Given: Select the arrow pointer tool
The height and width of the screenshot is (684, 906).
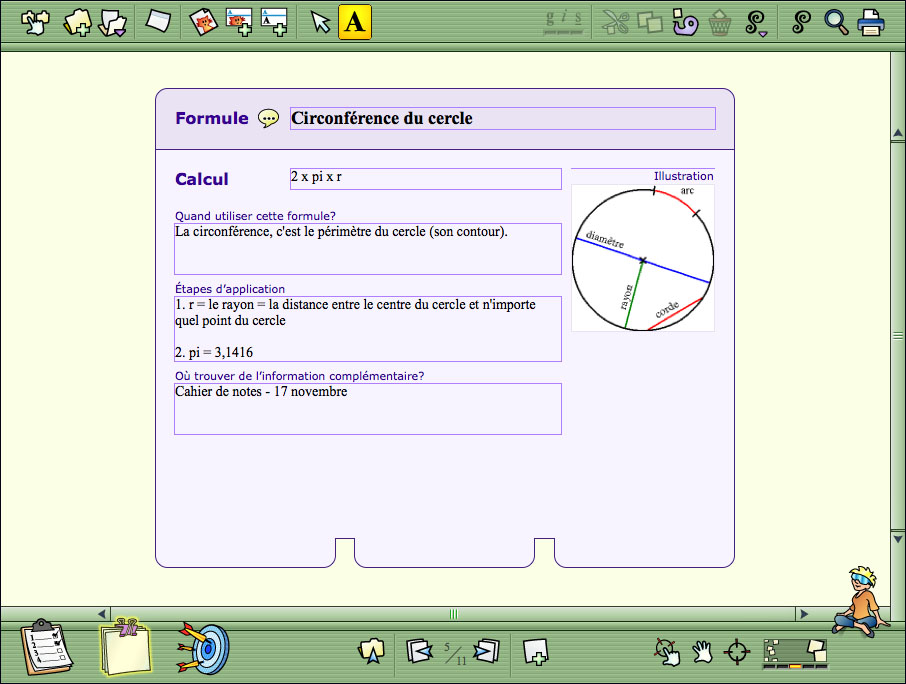Looking at the screenshot, I should [x=320, y=23].
